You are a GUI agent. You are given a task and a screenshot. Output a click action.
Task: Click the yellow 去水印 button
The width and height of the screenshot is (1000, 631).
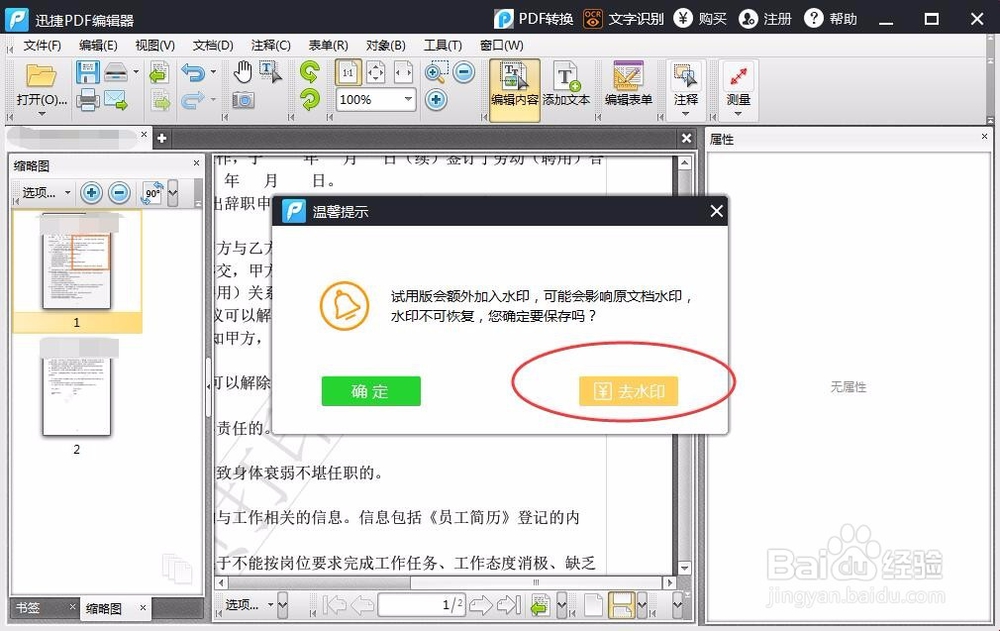tap(628, 391)
